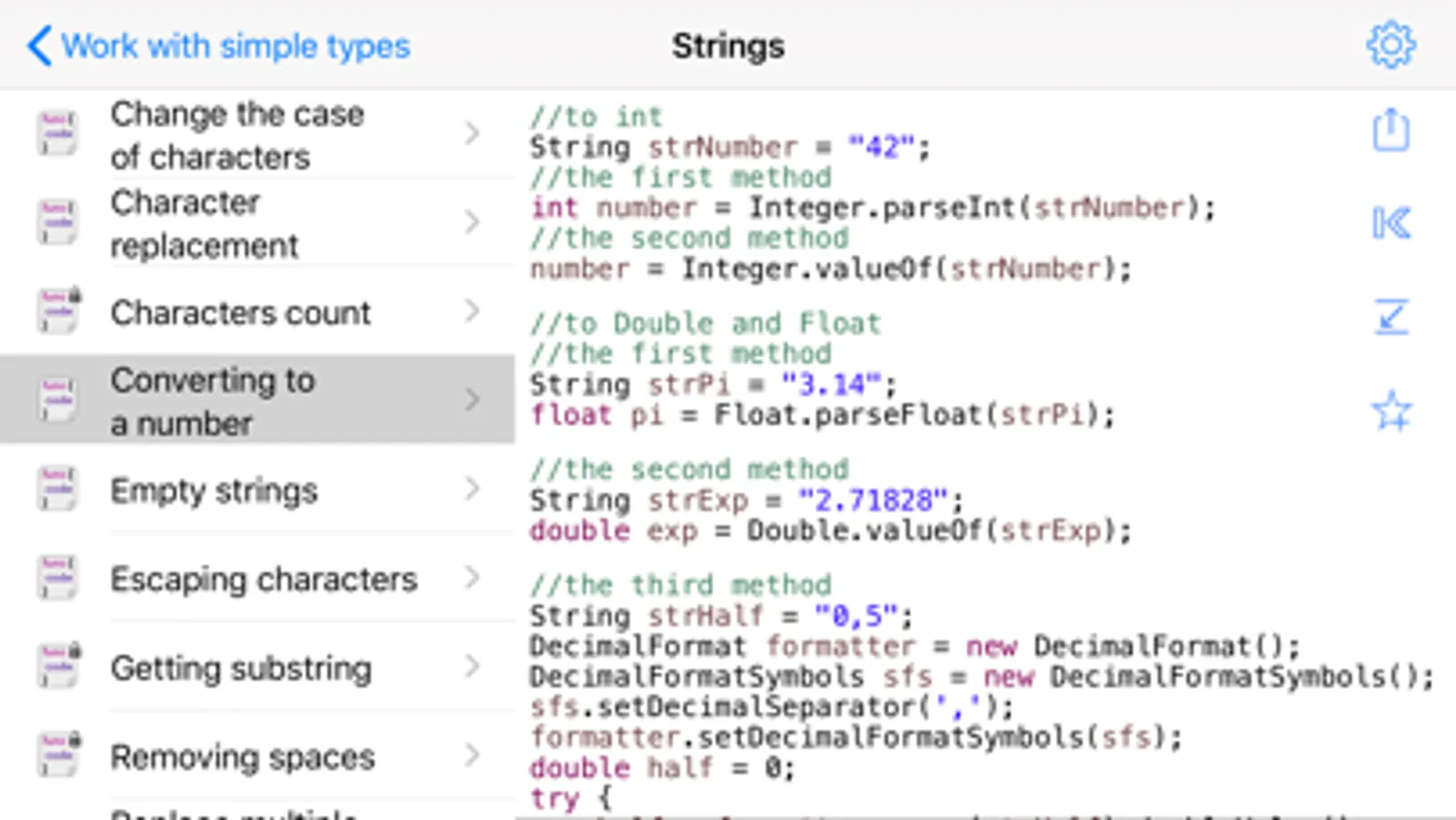Expand the Change the case chevron
Viewport: 1456px width, 820px height.
(472, 134)
